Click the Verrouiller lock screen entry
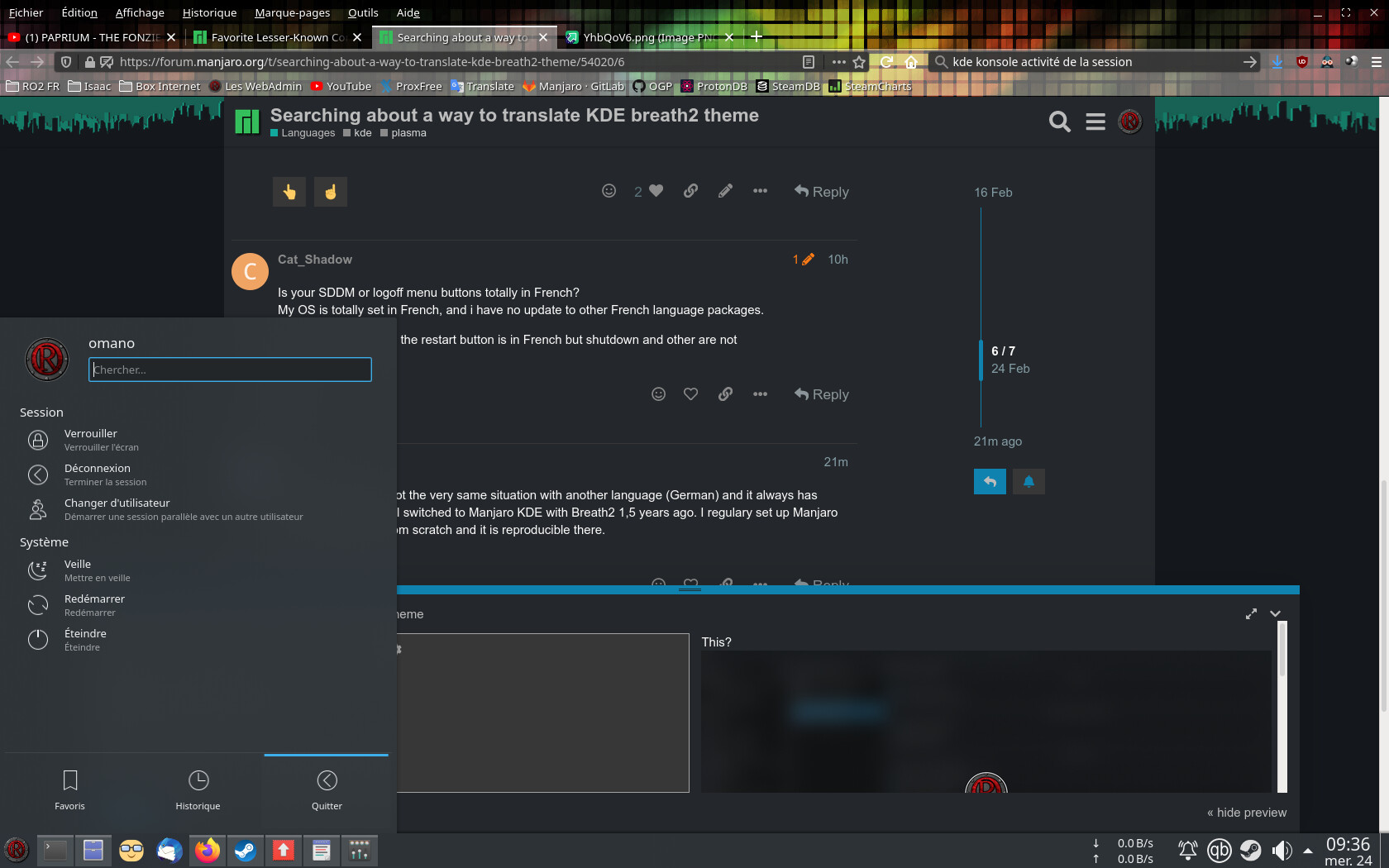The image size is (1389, 868). [91, 440]
